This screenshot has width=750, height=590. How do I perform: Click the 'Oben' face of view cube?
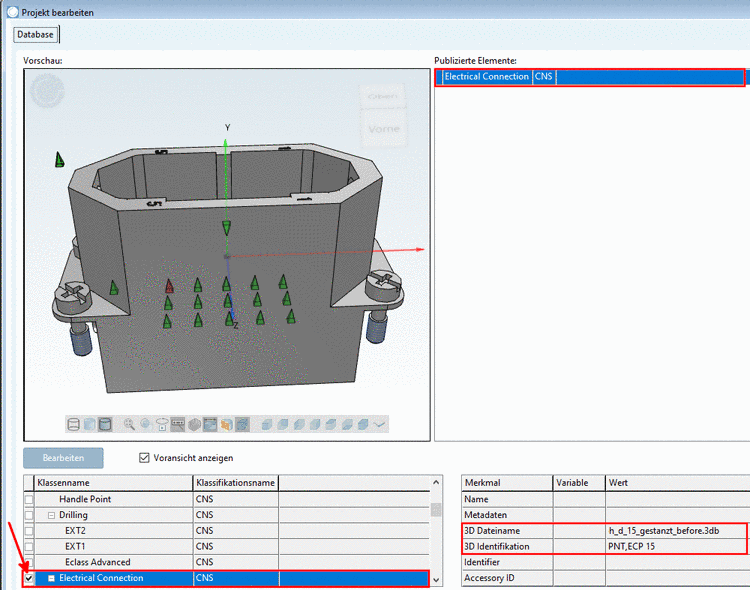(383, 97)
